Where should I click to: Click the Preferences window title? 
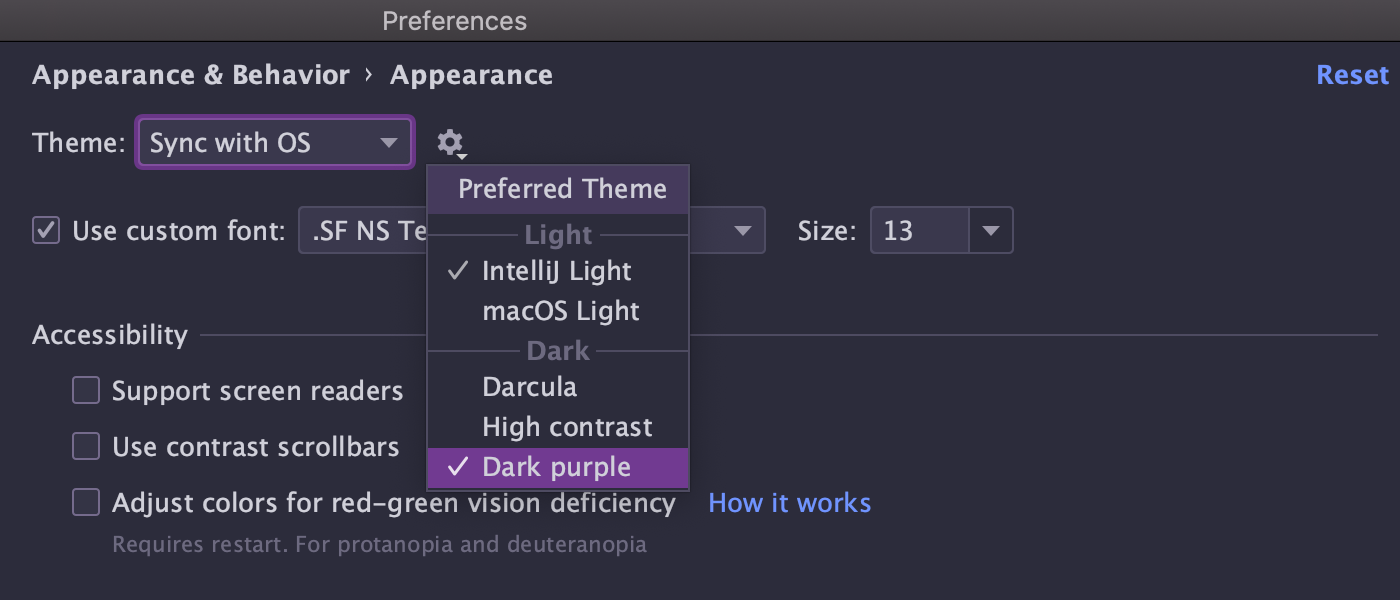click(x=454, y=20)
